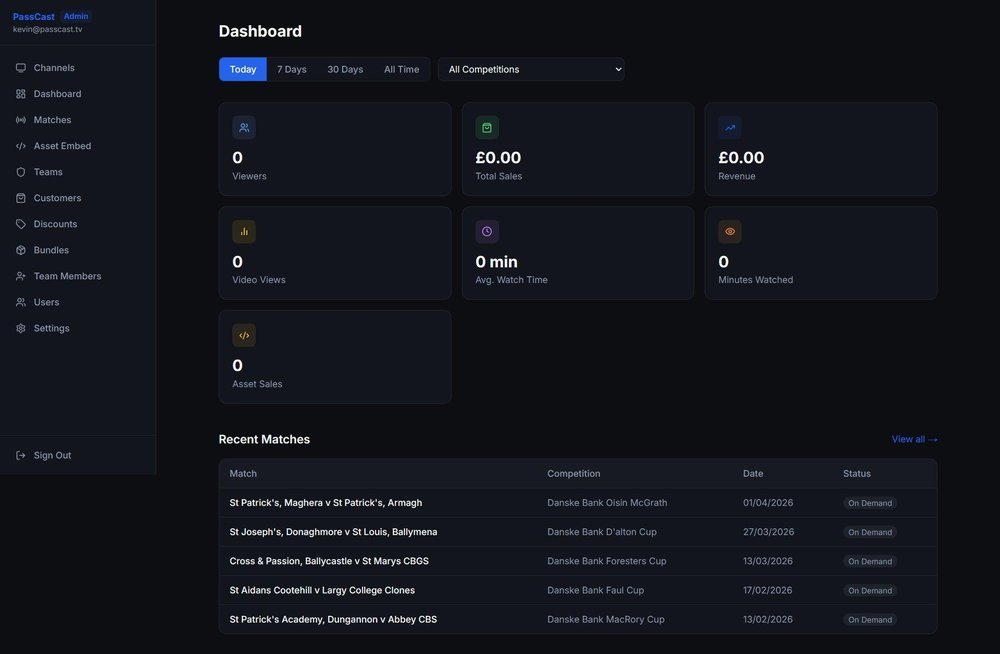The width and height of the screenshot is (1000, 654).
Task: Open the All Competitions dropdown
Action: coord(531,67)
